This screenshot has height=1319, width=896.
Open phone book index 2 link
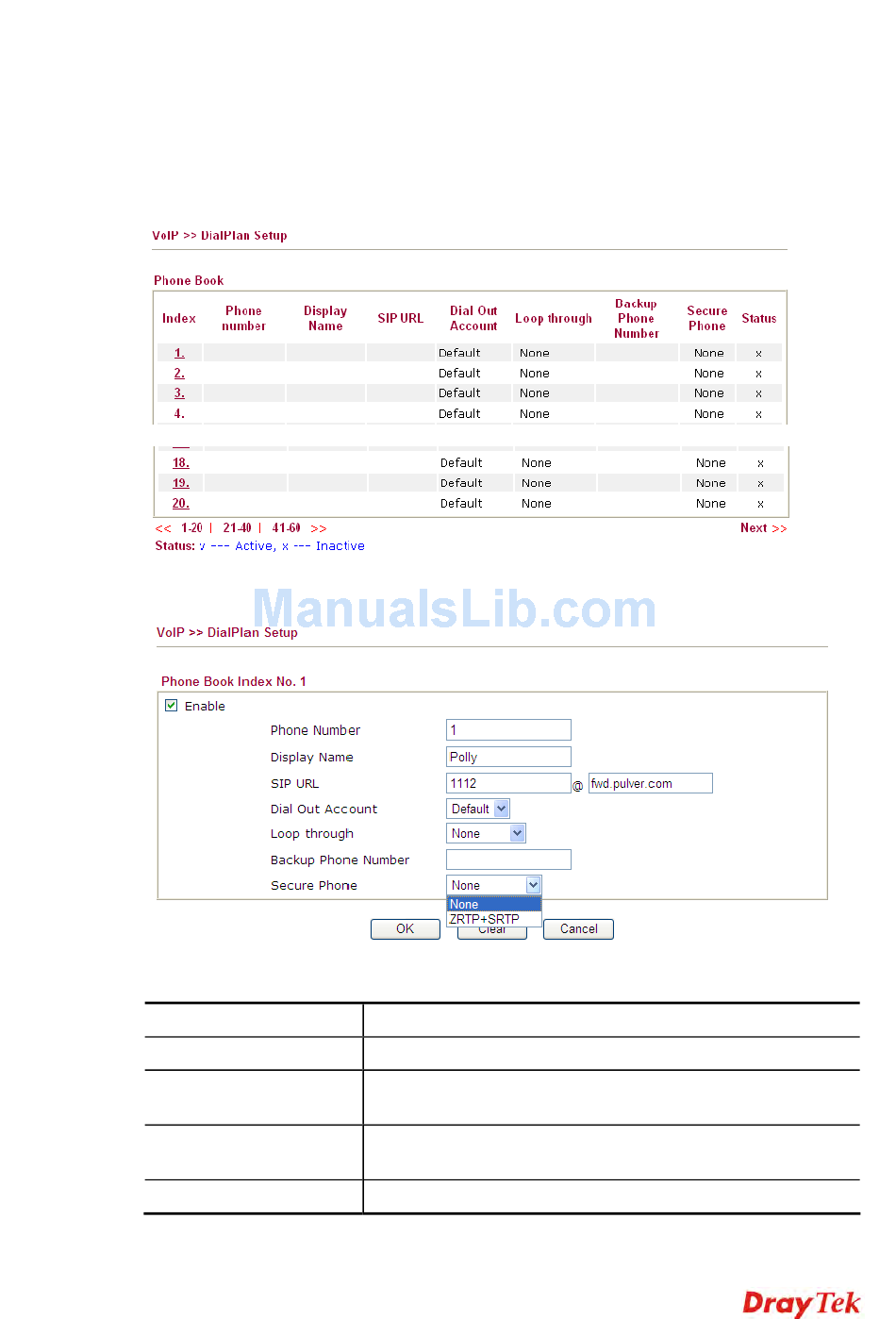point(179,374)
